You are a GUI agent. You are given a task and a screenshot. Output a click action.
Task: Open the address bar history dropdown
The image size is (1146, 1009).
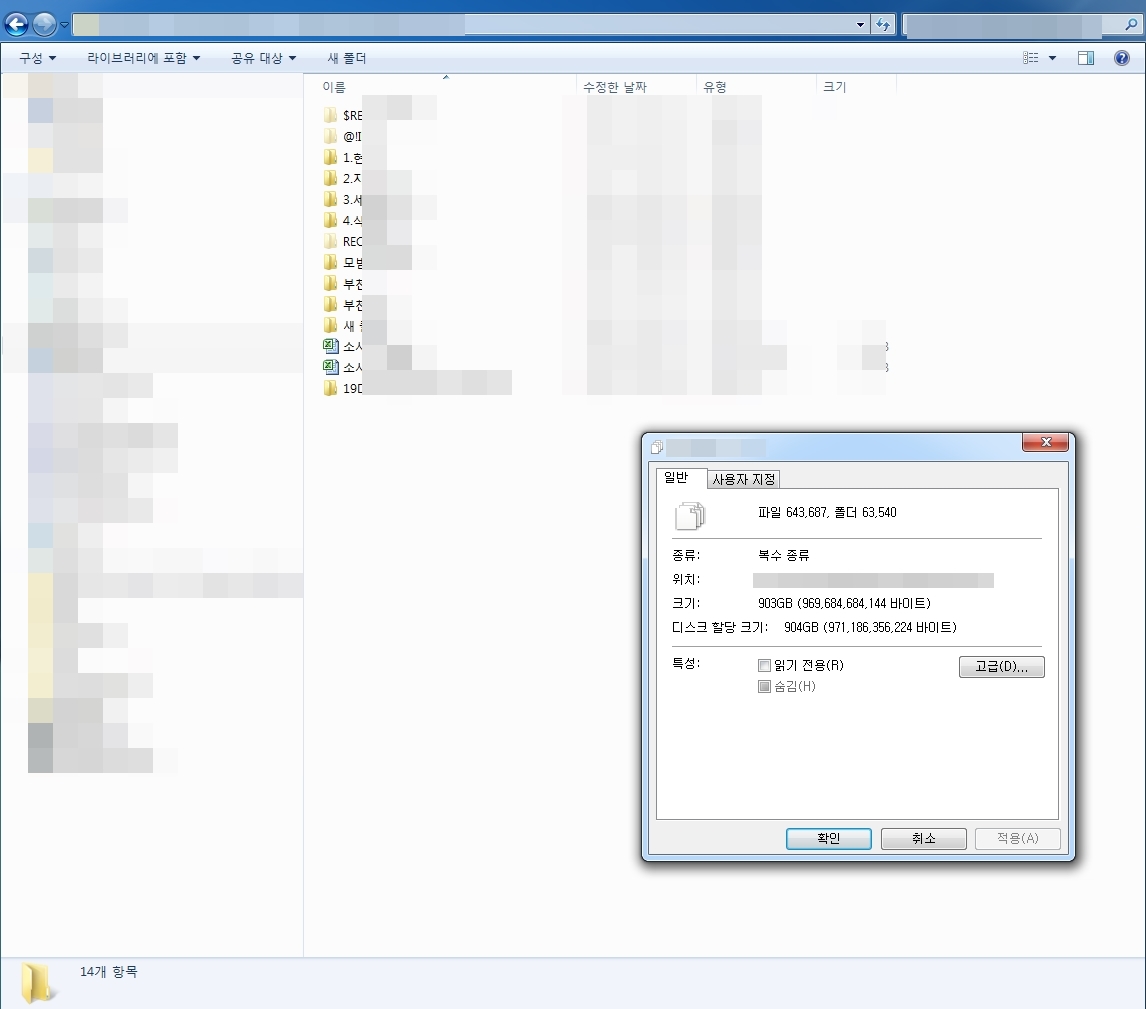860,25
